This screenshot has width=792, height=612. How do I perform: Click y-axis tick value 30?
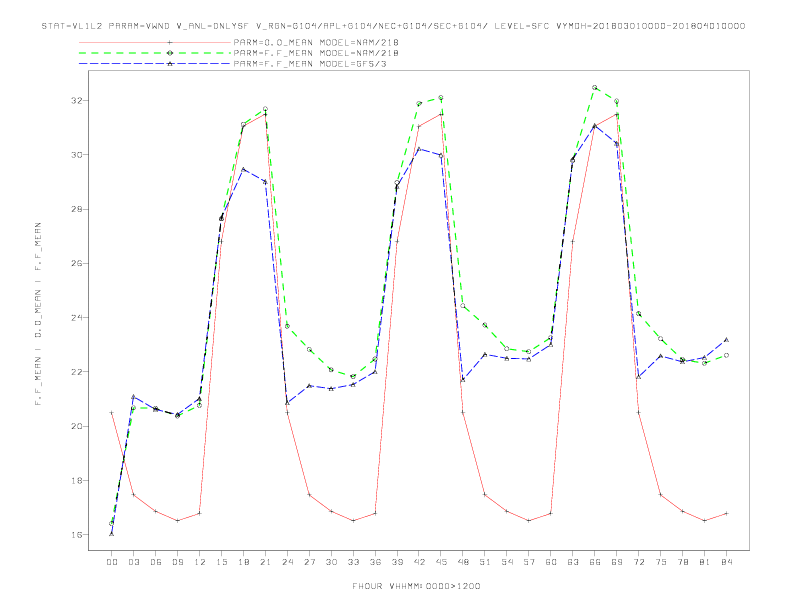[x=76, y=155]
